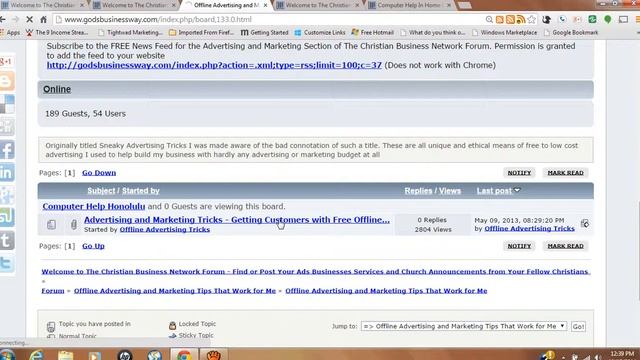Open the green balloon extension icon

point(608,19)
